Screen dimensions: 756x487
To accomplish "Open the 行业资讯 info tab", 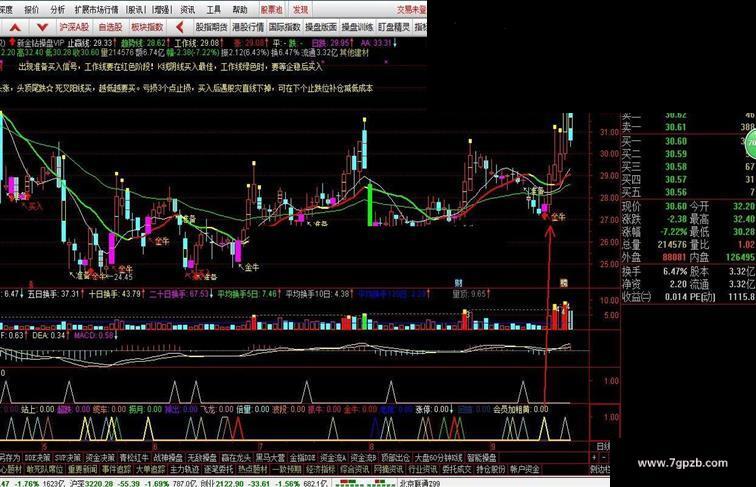I will (x=423, y=469).
